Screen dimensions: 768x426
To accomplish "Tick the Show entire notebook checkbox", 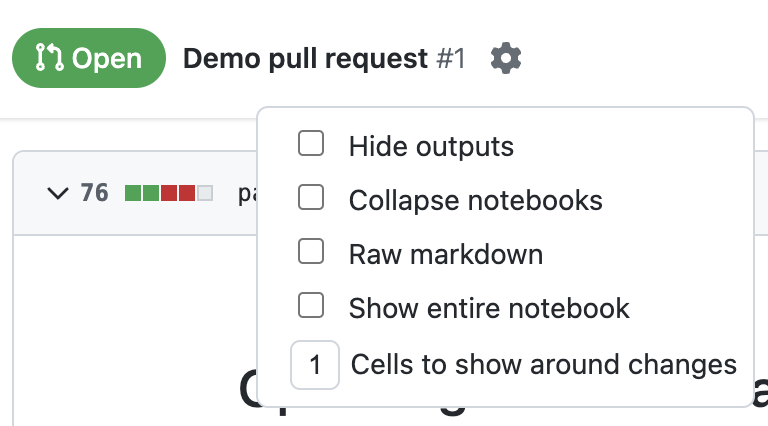I will pyautogui.click(x=311, y=306).
